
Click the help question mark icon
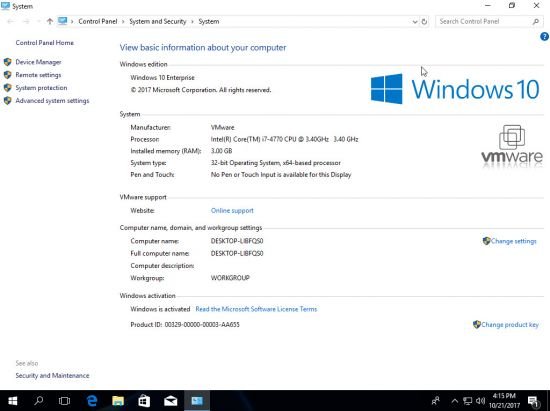(x=544, y=36)
